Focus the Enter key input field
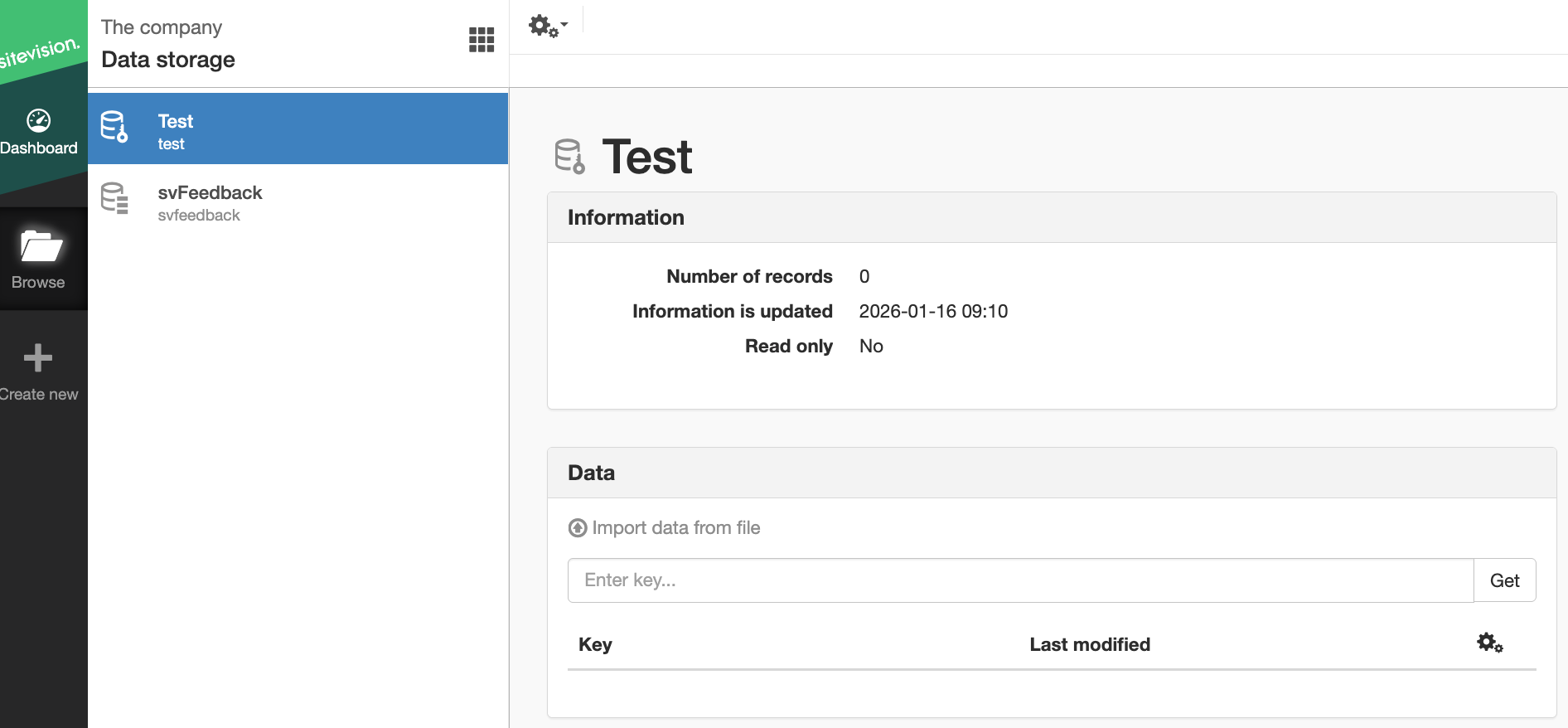The image size is (1568, 728). coord(1020,580)
